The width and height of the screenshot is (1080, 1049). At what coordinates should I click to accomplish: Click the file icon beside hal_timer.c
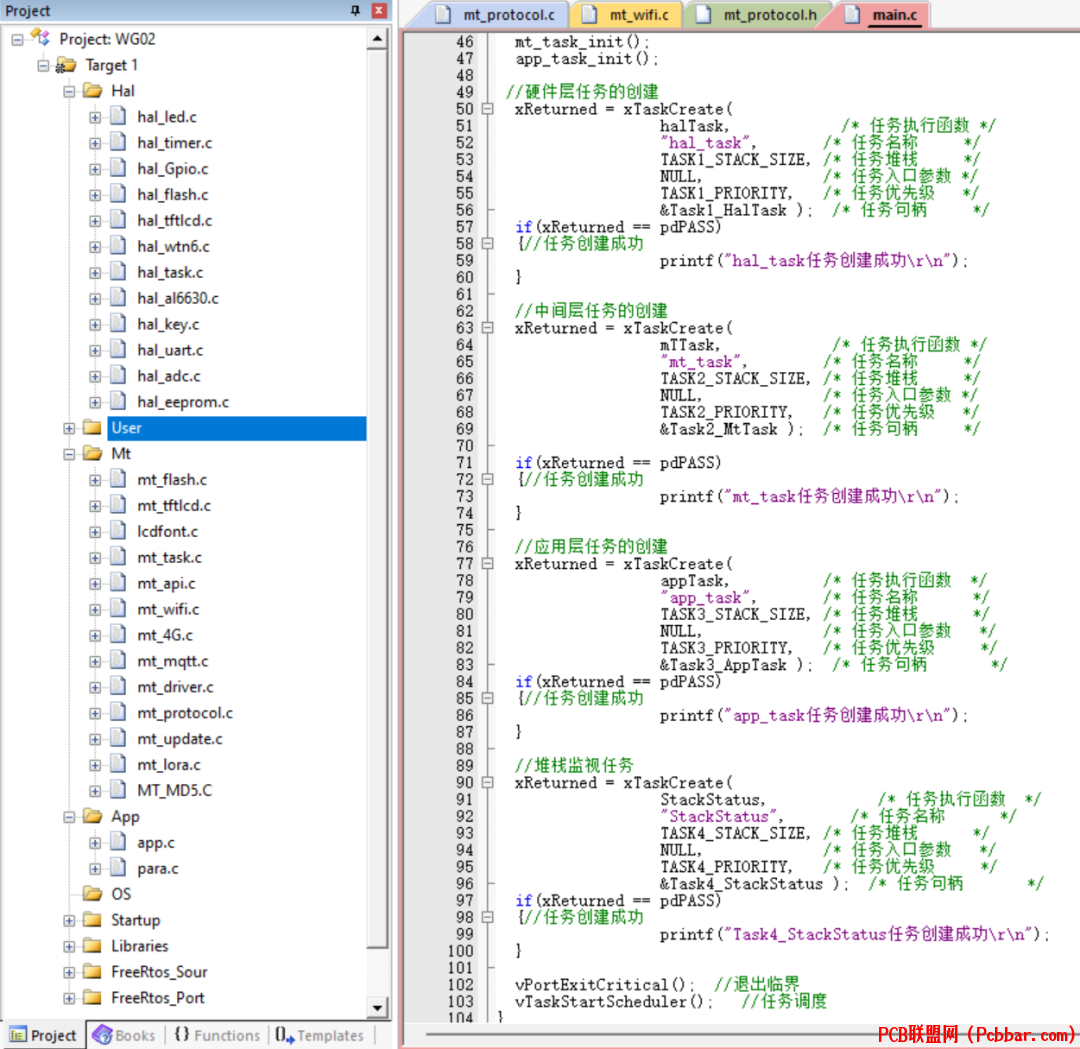point(118,143)
